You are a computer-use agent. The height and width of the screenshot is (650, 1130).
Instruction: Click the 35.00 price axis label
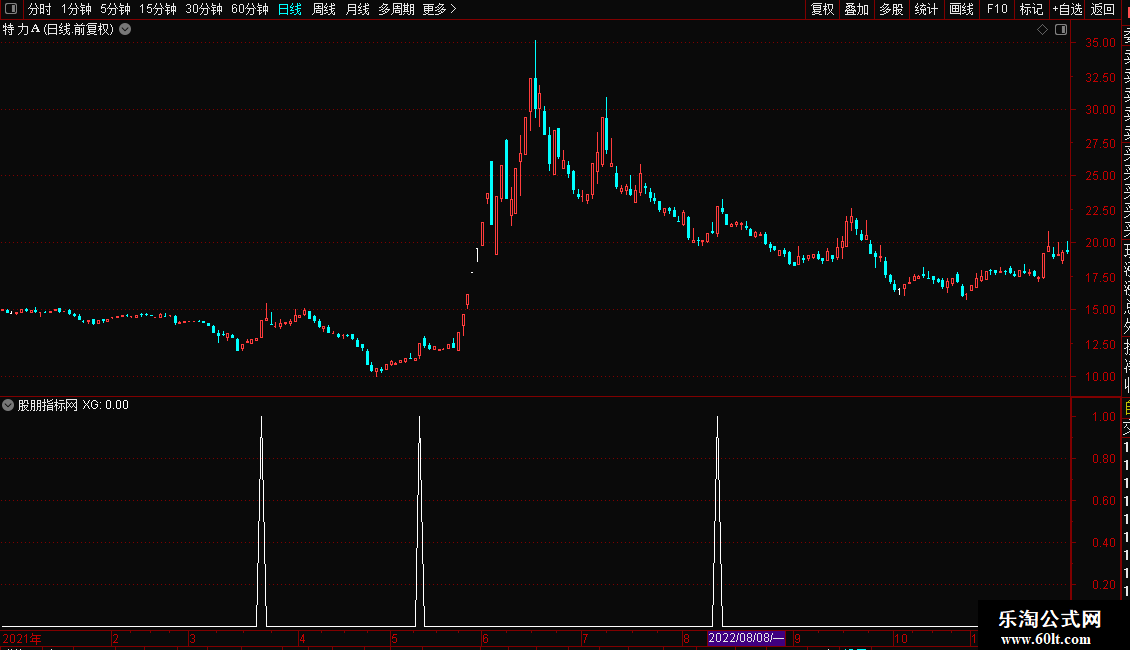click(1100, 43)
